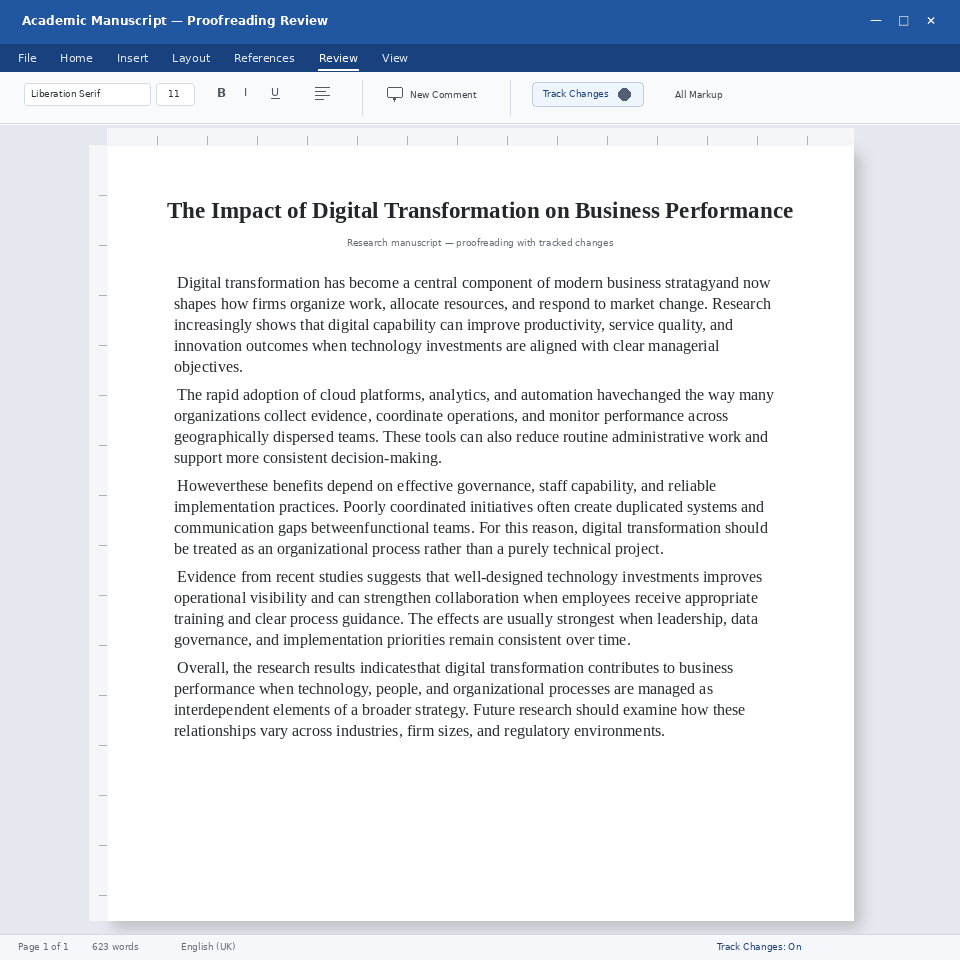Select the Review tab
Viewport: 960px width, 960px height.
coord(338,58)
